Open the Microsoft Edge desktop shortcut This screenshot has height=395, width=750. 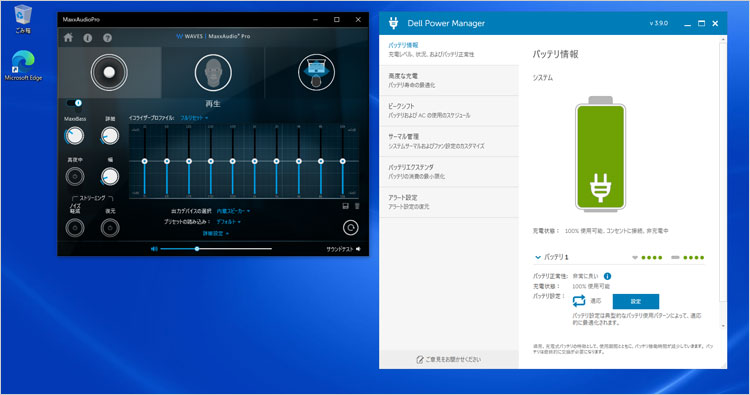pyautogui.click(x=23, y=66)
